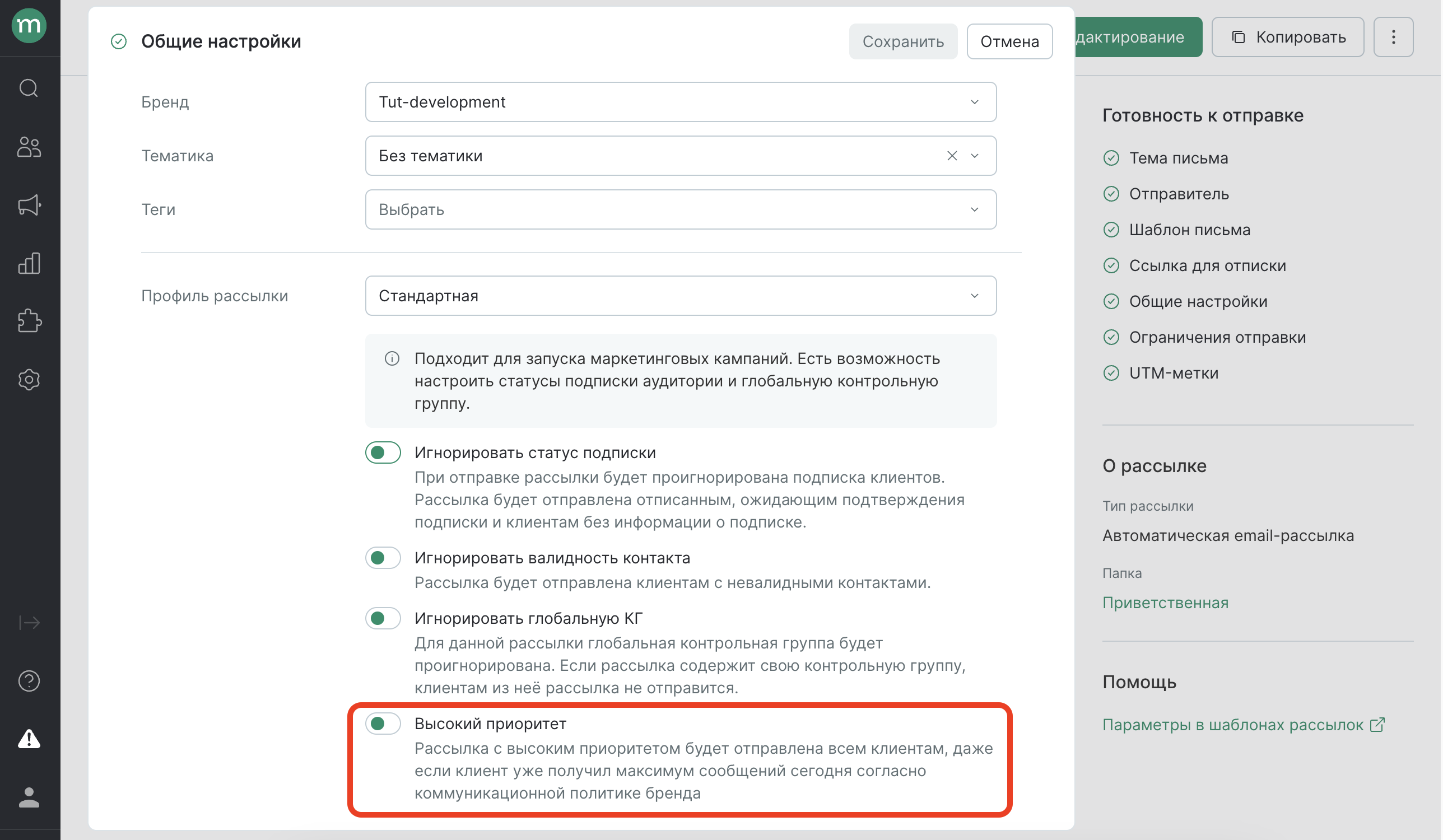Open the Теги Выбрать dropdown
This screenshot has width=1443, height=840.
click(x=681, y=209)
